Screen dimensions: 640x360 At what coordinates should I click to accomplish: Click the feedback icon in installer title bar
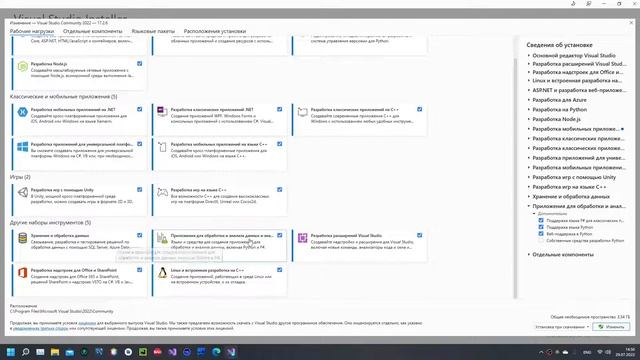coord(588,4)
